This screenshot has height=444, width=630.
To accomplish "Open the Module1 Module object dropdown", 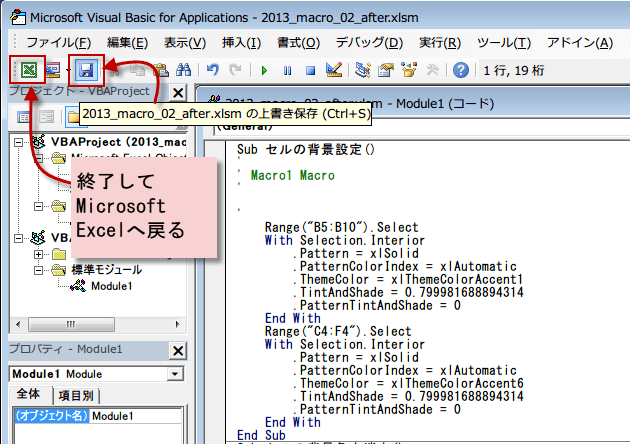I will (x=175, y=374).
